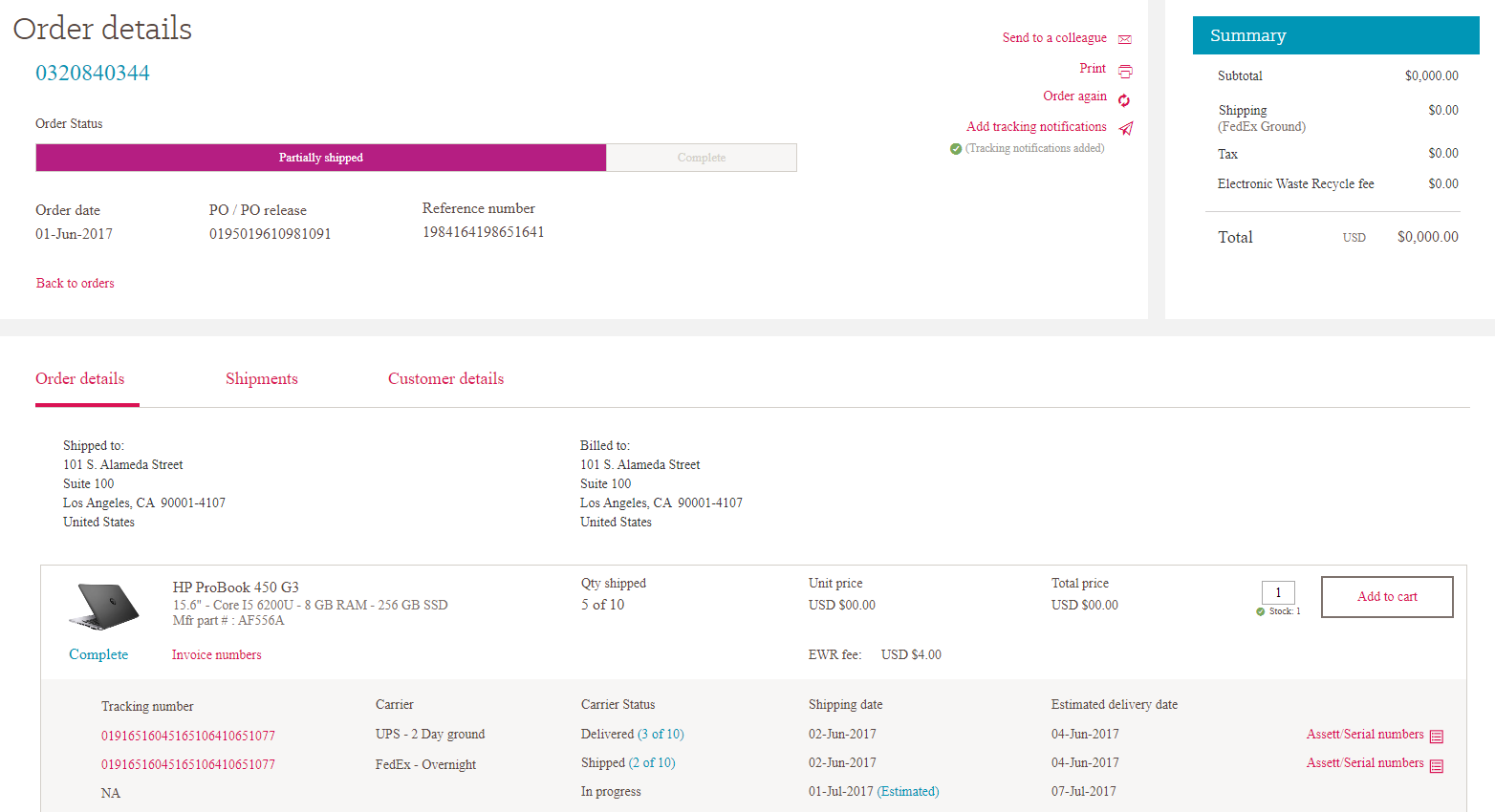Open Invoice numbers for HP ProBook
Viewport: 1495px width, 812px height.
(216, 655)
